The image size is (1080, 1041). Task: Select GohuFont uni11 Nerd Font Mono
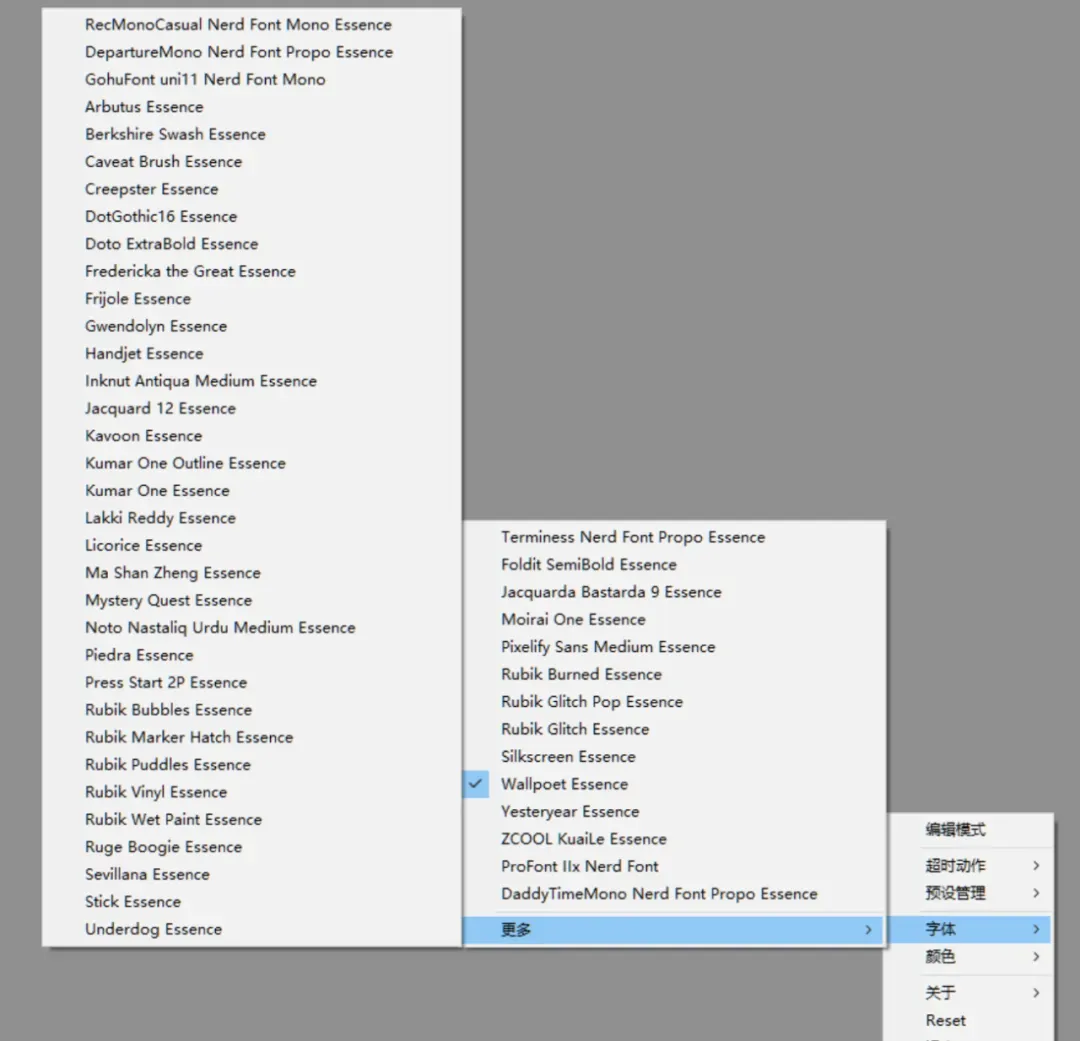click(x=251, y=79)
